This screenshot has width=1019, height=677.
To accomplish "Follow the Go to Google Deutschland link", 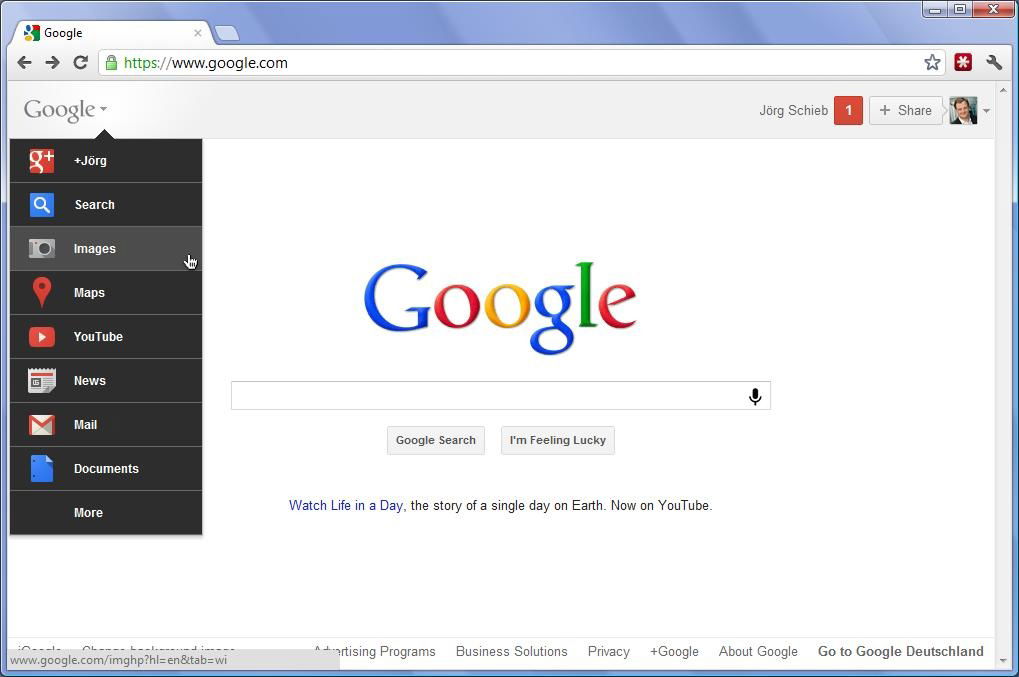I will pyautogui.click(x=900, y=652).
